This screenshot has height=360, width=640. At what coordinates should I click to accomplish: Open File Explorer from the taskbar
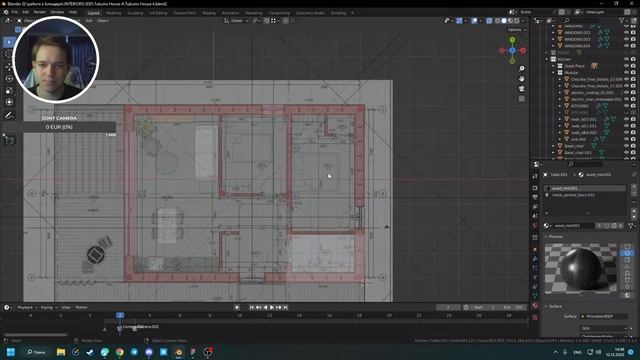(61, 352)
